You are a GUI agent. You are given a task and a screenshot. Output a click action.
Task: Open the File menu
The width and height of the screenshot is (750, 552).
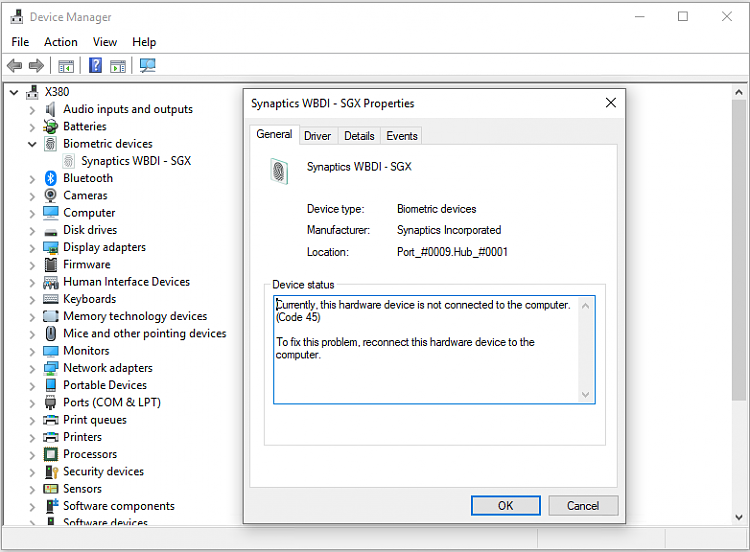[20, 42]
